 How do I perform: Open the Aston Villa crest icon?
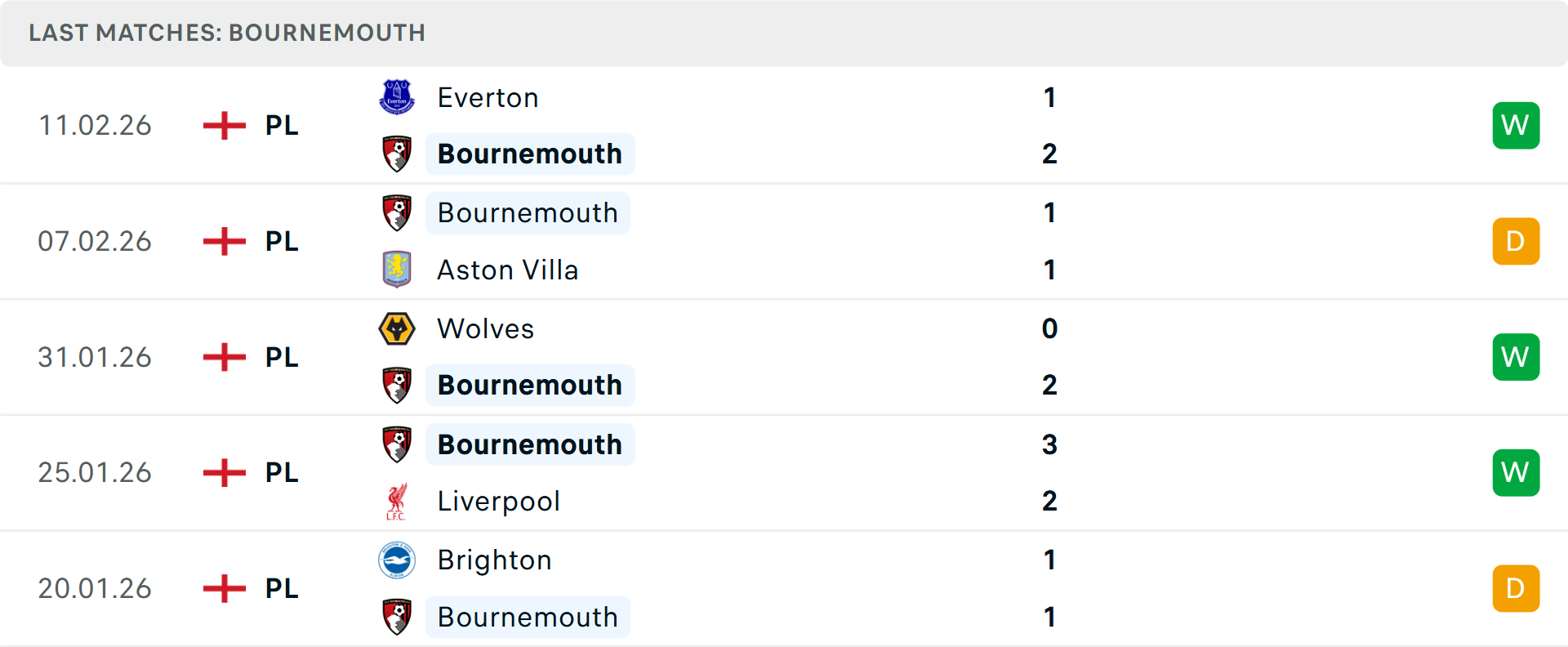pyautogui.click(x=397, y=270)
